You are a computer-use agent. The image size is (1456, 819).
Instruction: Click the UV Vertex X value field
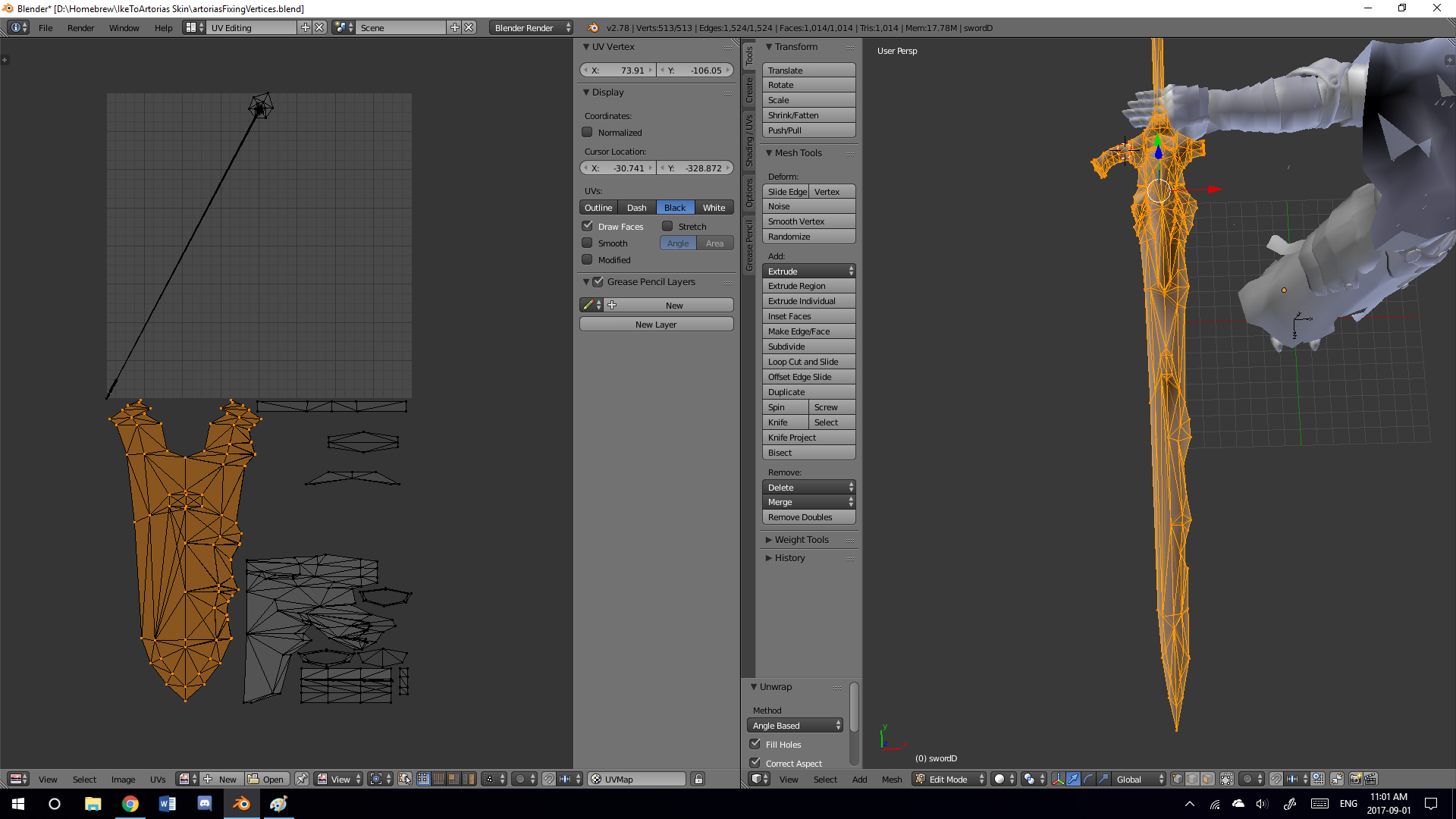(x=617, y=70)
